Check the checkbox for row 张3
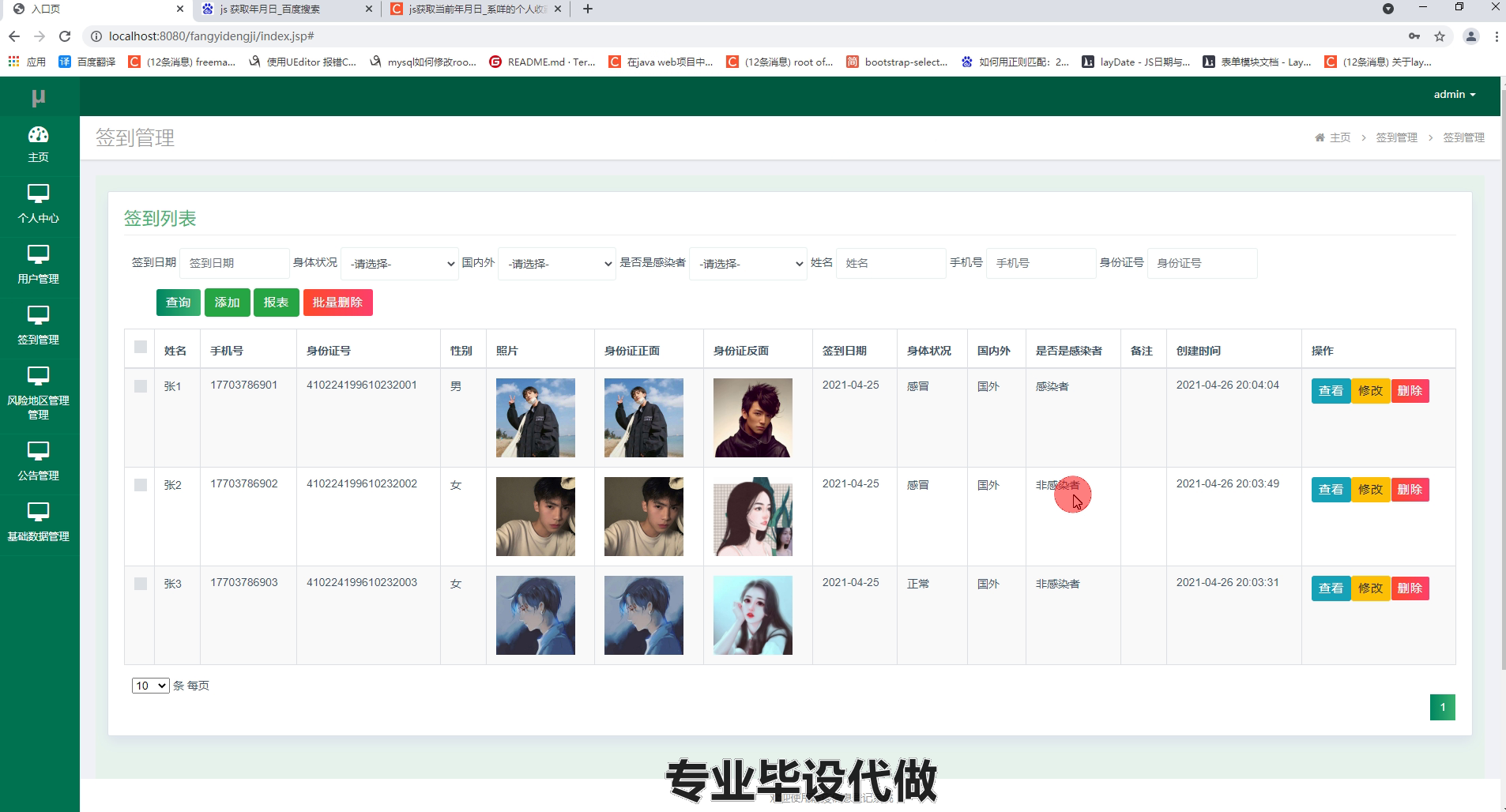Screen dimensions: 1506x812 coord(141,584)
